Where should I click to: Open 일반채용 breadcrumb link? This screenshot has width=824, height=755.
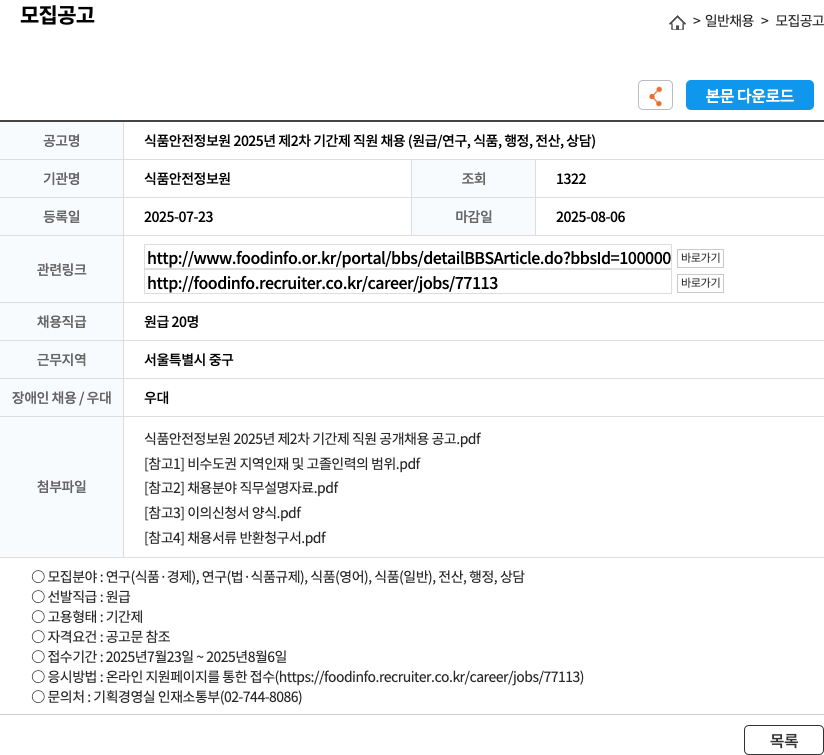coord(729,21)
